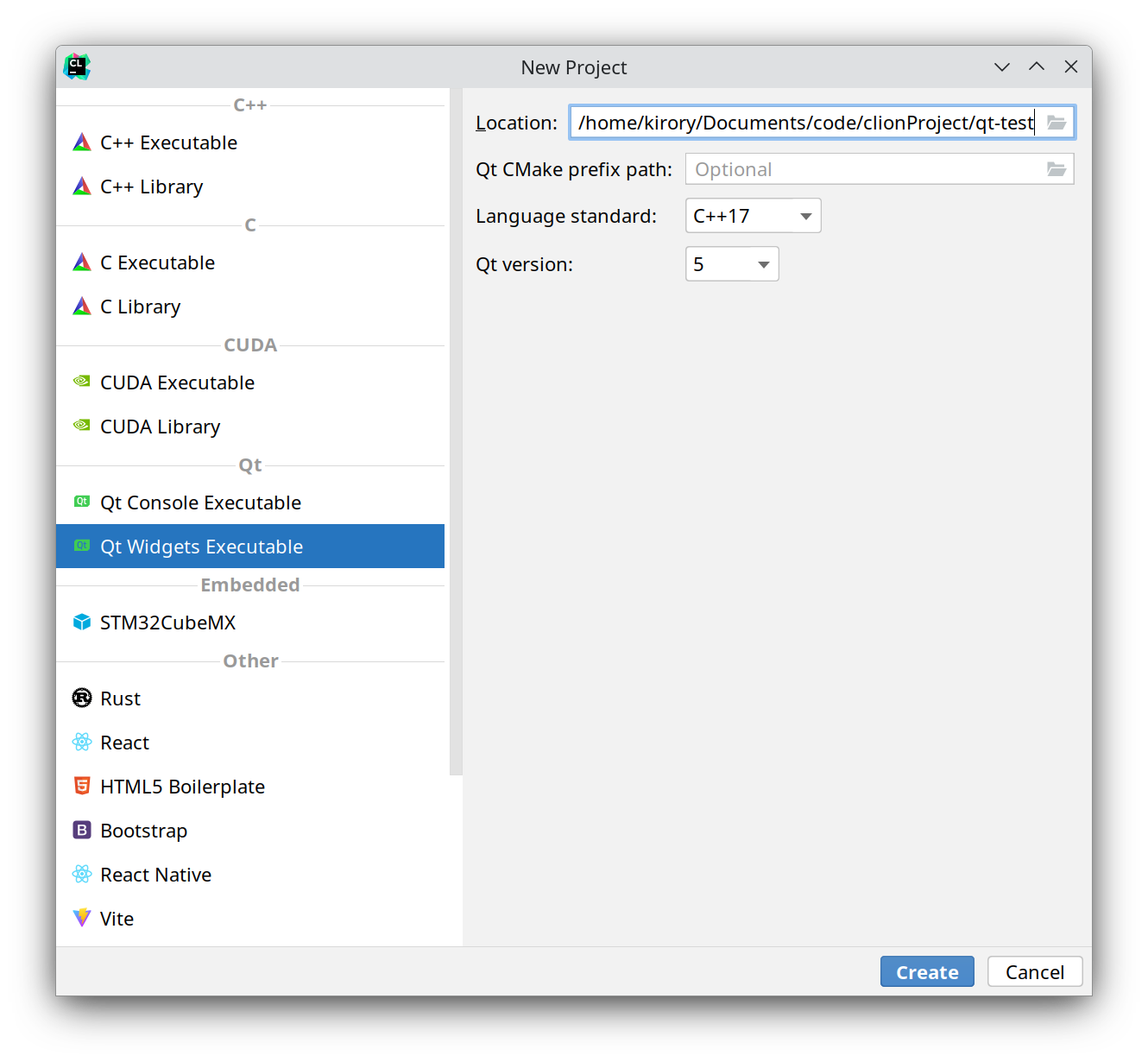Screen dimensions: 1148x1062
Task: Click the CMake icon beside C Library
Action: 82,307
